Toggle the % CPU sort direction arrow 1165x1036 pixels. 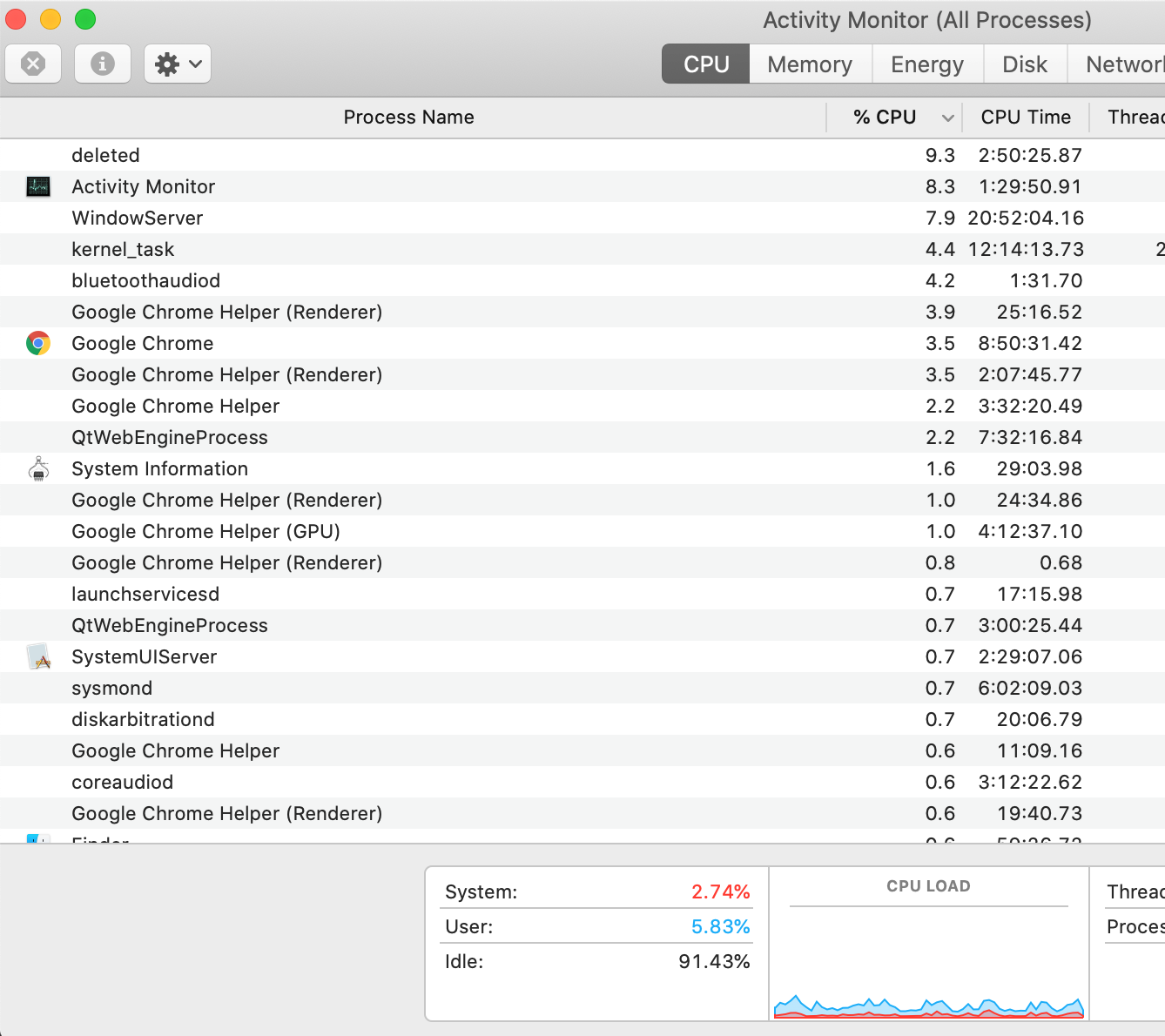pos(948,118)
